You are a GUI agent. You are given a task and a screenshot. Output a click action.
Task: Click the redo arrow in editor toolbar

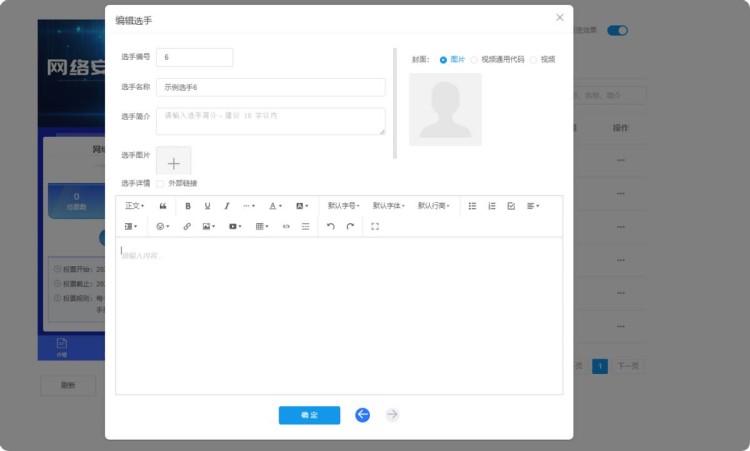click(x=350, y=227)
